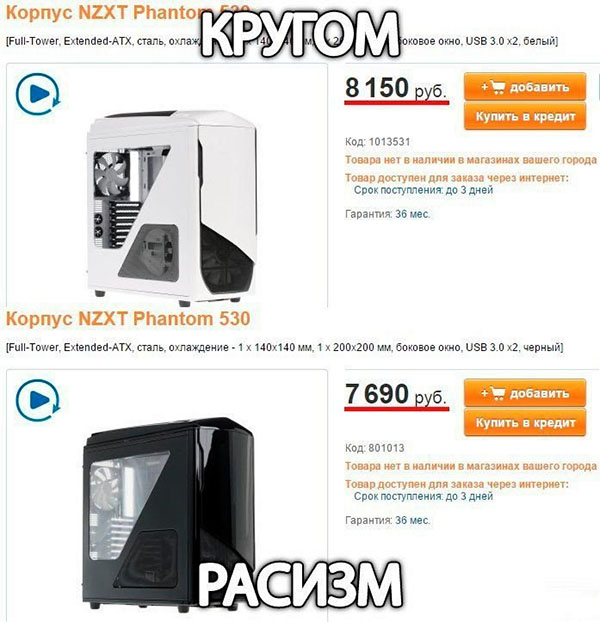Click the 36 мес. warranty link for the black case

tap(412, 520)
